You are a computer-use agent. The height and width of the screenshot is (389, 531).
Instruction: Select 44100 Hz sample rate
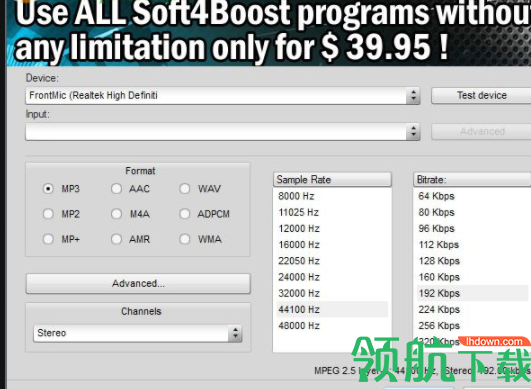click(332, 309)
